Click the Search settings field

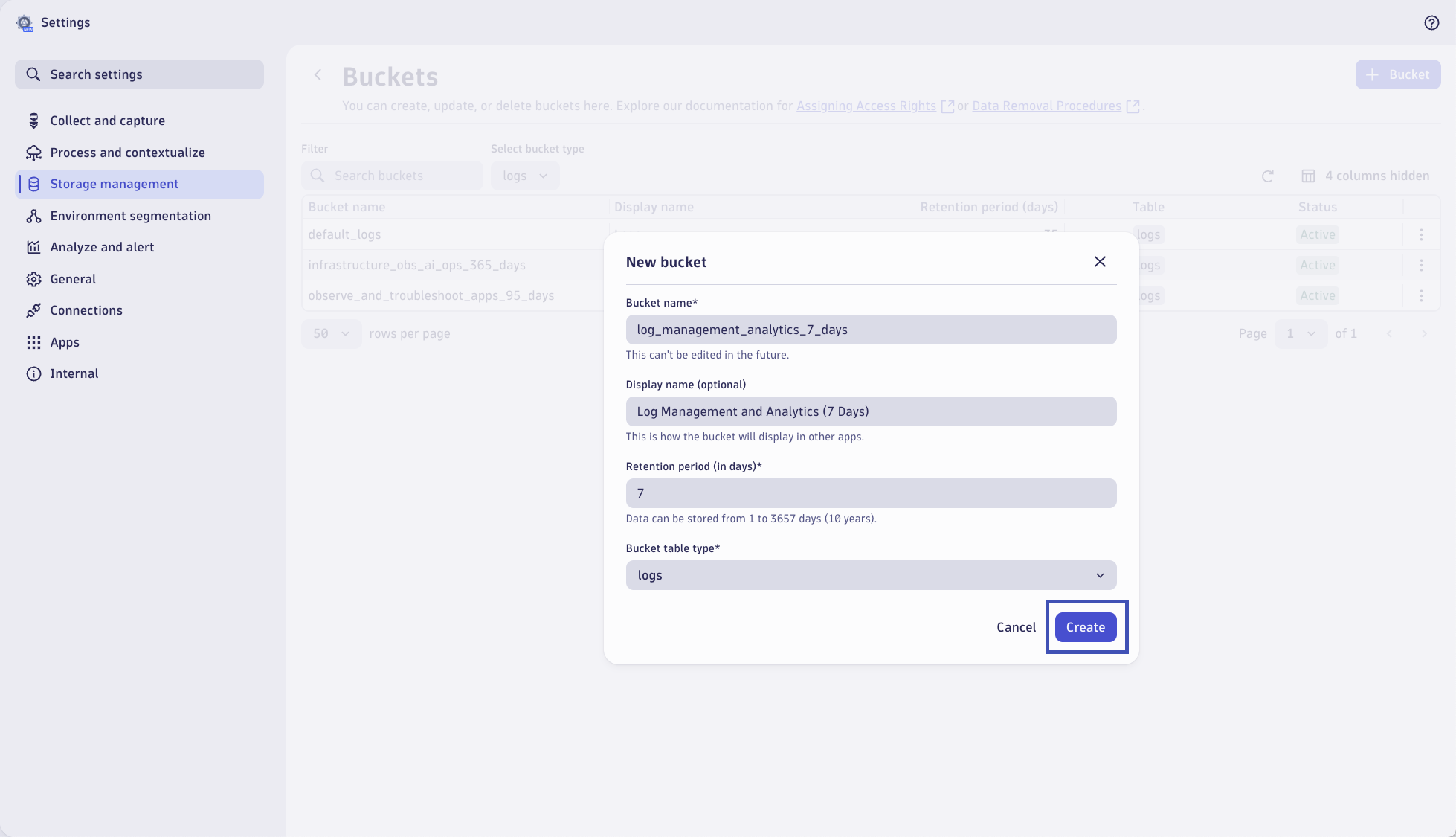point(139,74)
